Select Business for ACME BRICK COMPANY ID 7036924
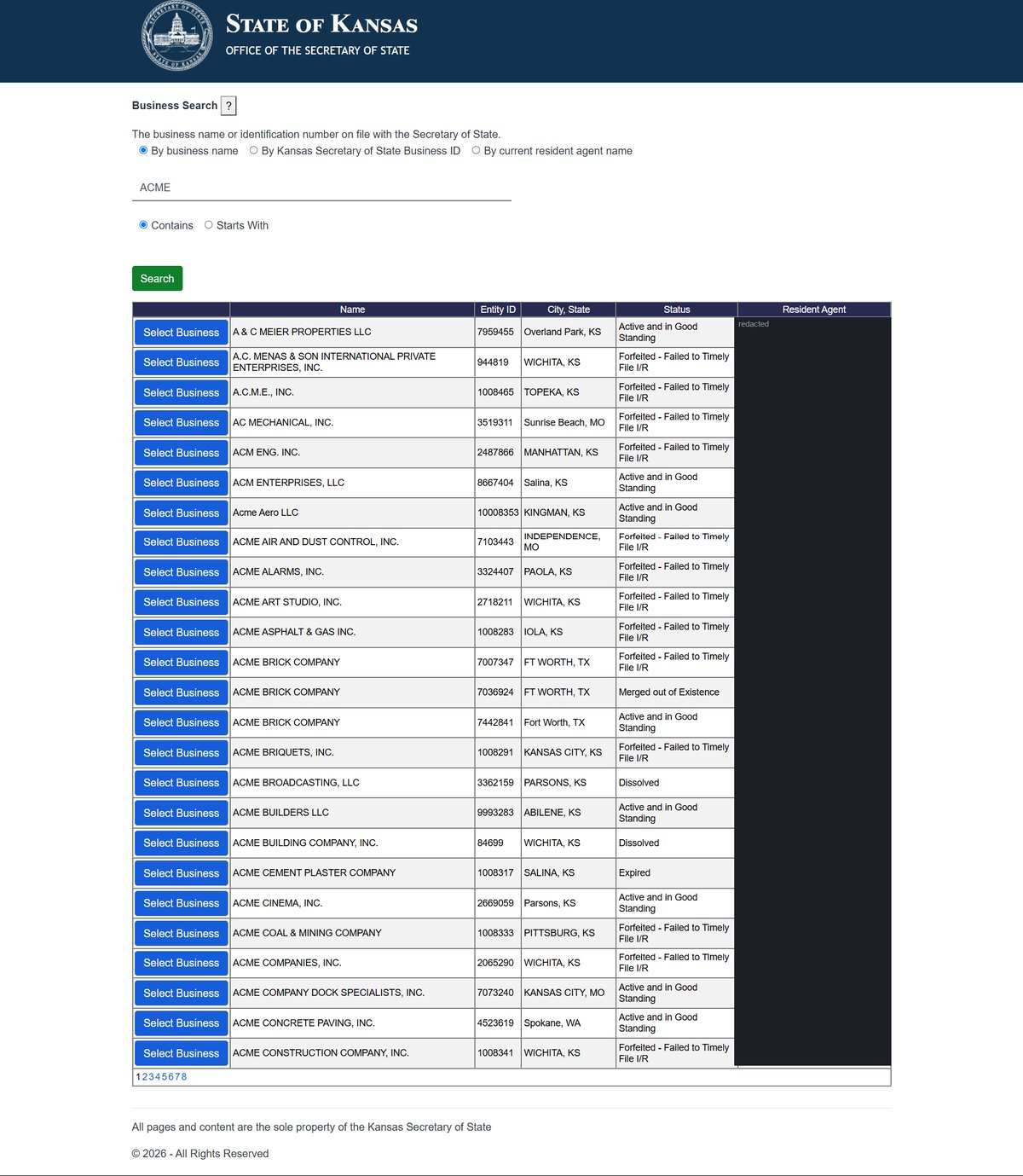The width and height of the screenshot is (1023, 1176). (x=181, y=692)
